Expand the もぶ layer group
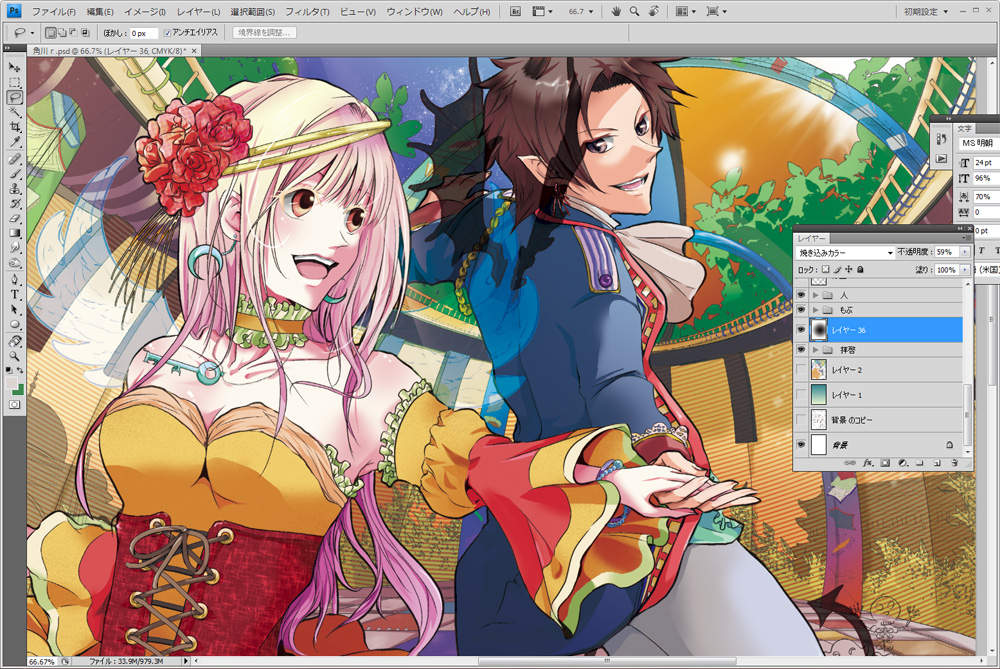This screenshot has width=1000, height=669. tap(815, 310)
